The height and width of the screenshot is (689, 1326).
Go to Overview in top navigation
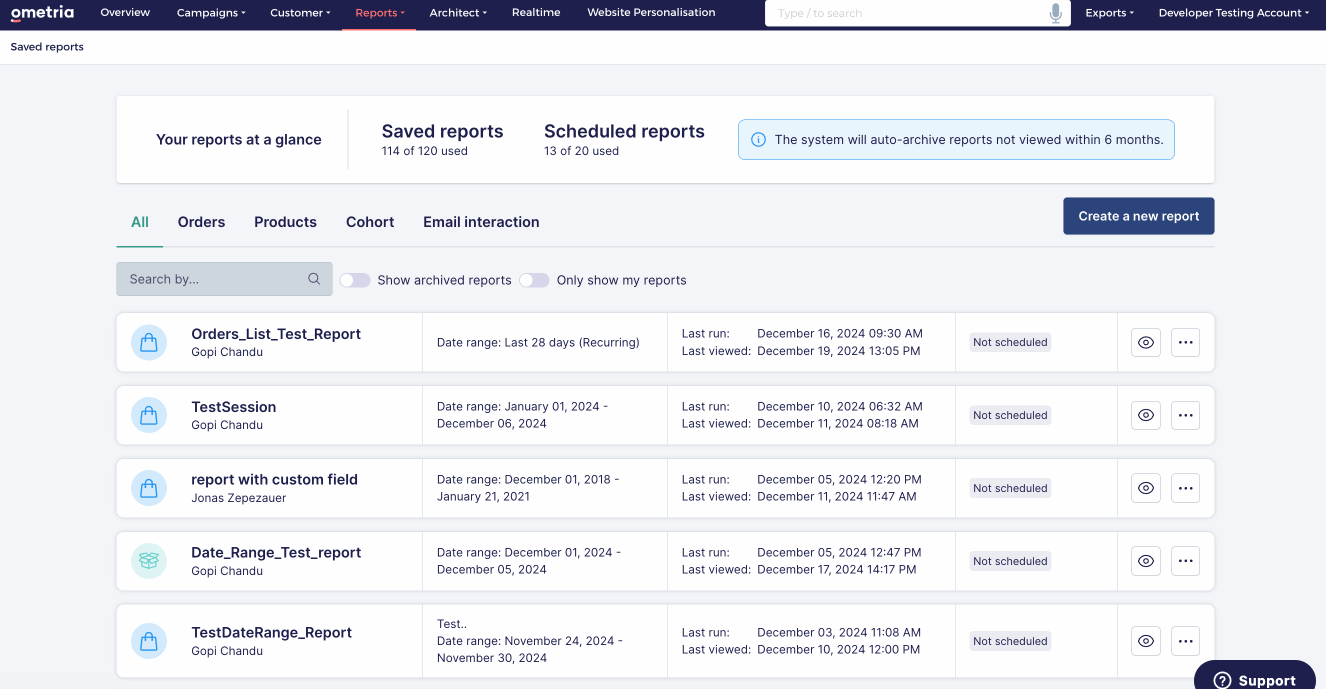[x=125, y=13]
